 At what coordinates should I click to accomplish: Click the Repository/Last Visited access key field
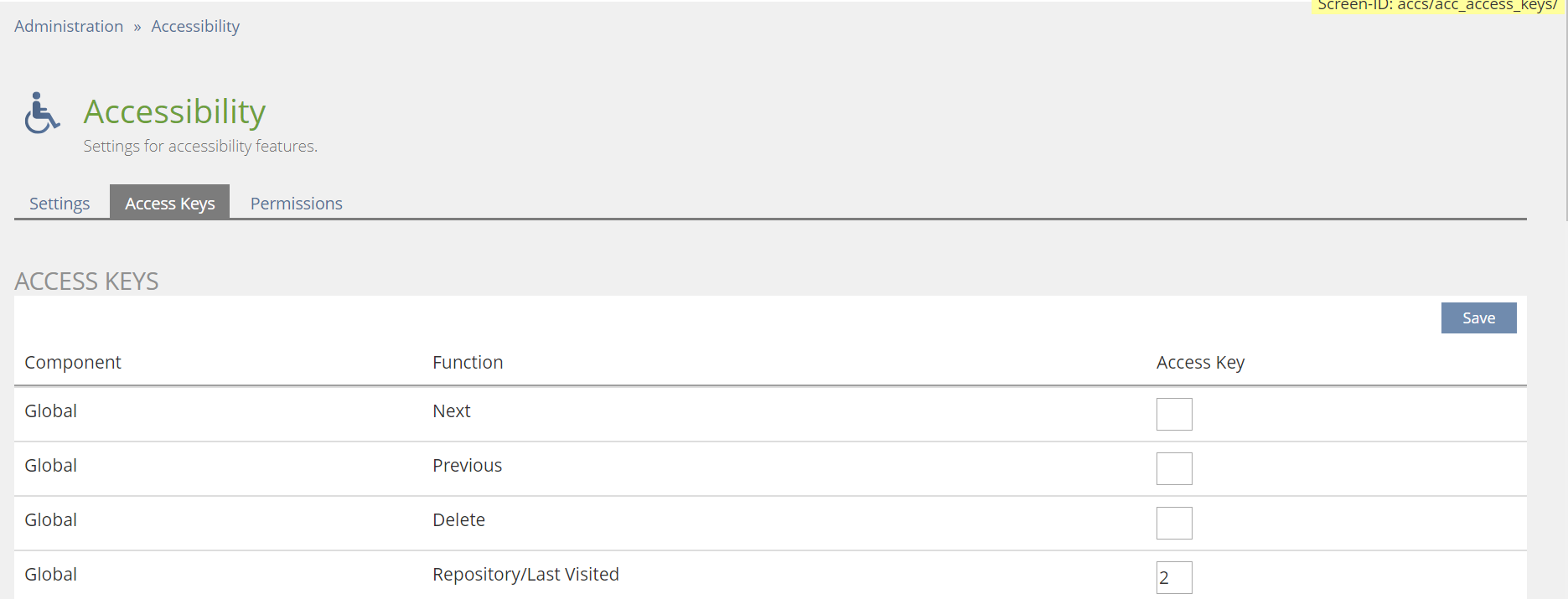click(1173, 577)
